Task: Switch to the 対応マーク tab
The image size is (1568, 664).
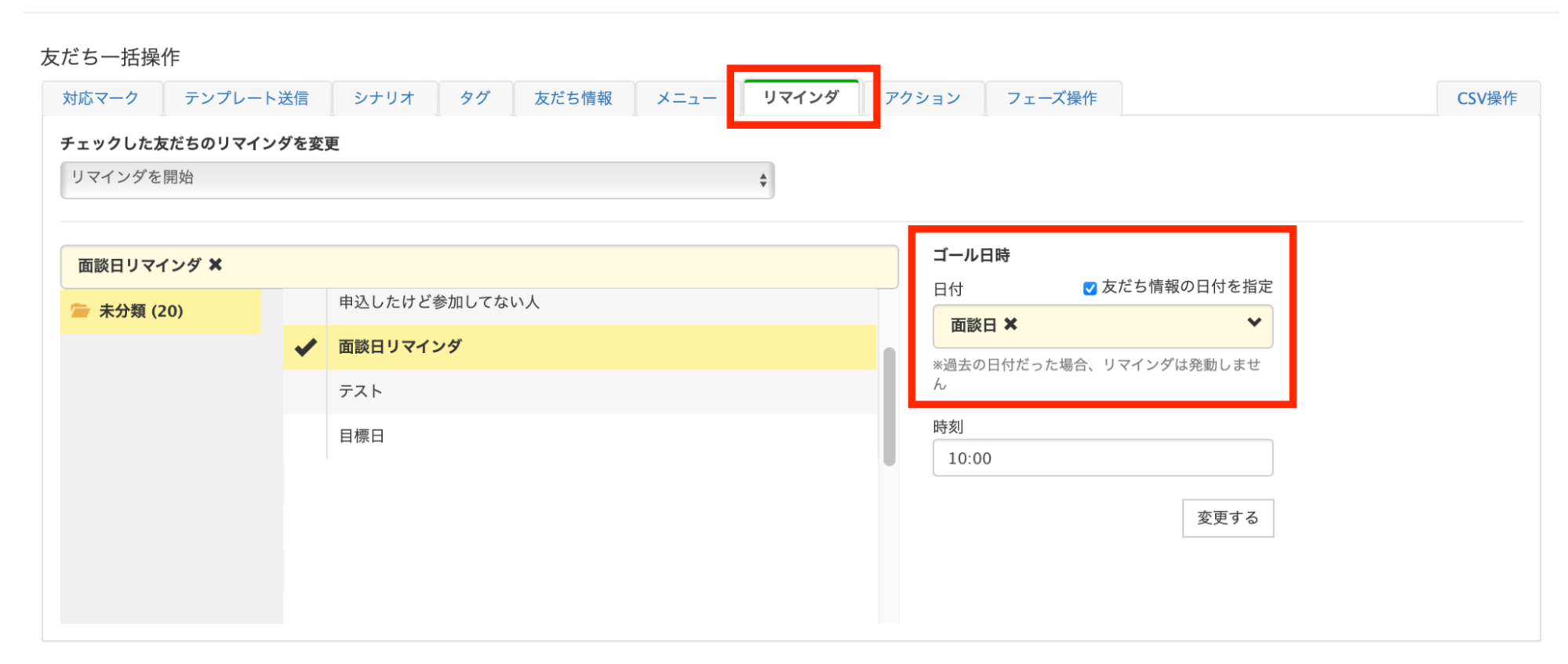Action: (101, 99)
